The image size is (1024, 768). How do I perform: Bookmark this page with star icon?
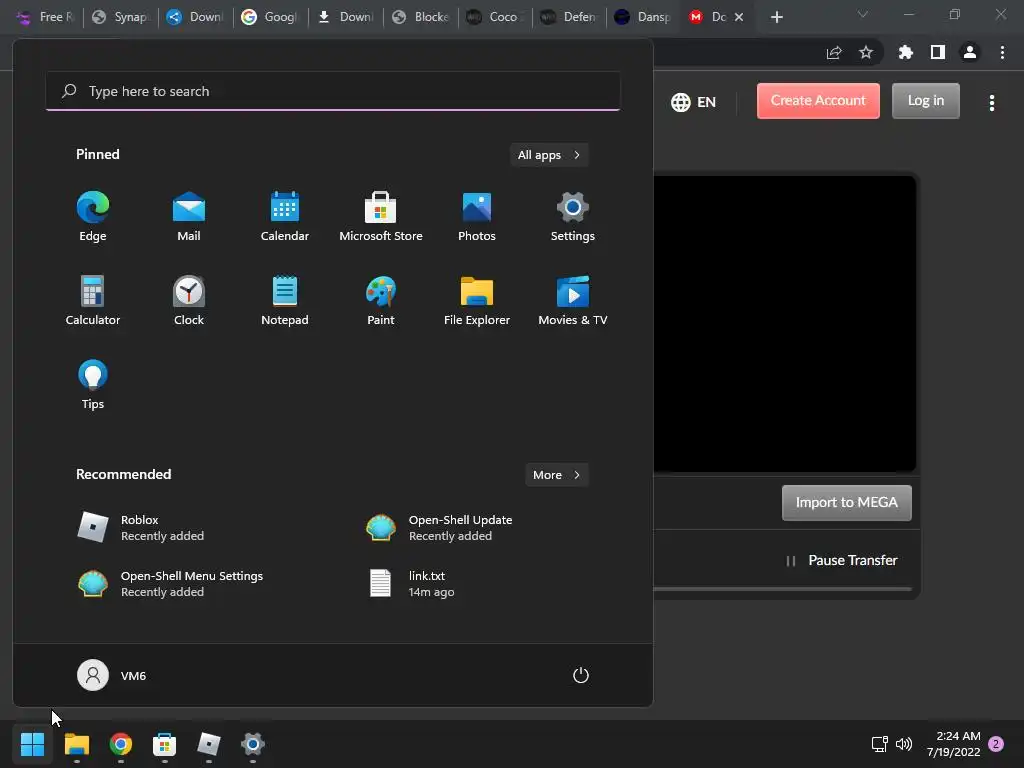(x=866, y=52)
